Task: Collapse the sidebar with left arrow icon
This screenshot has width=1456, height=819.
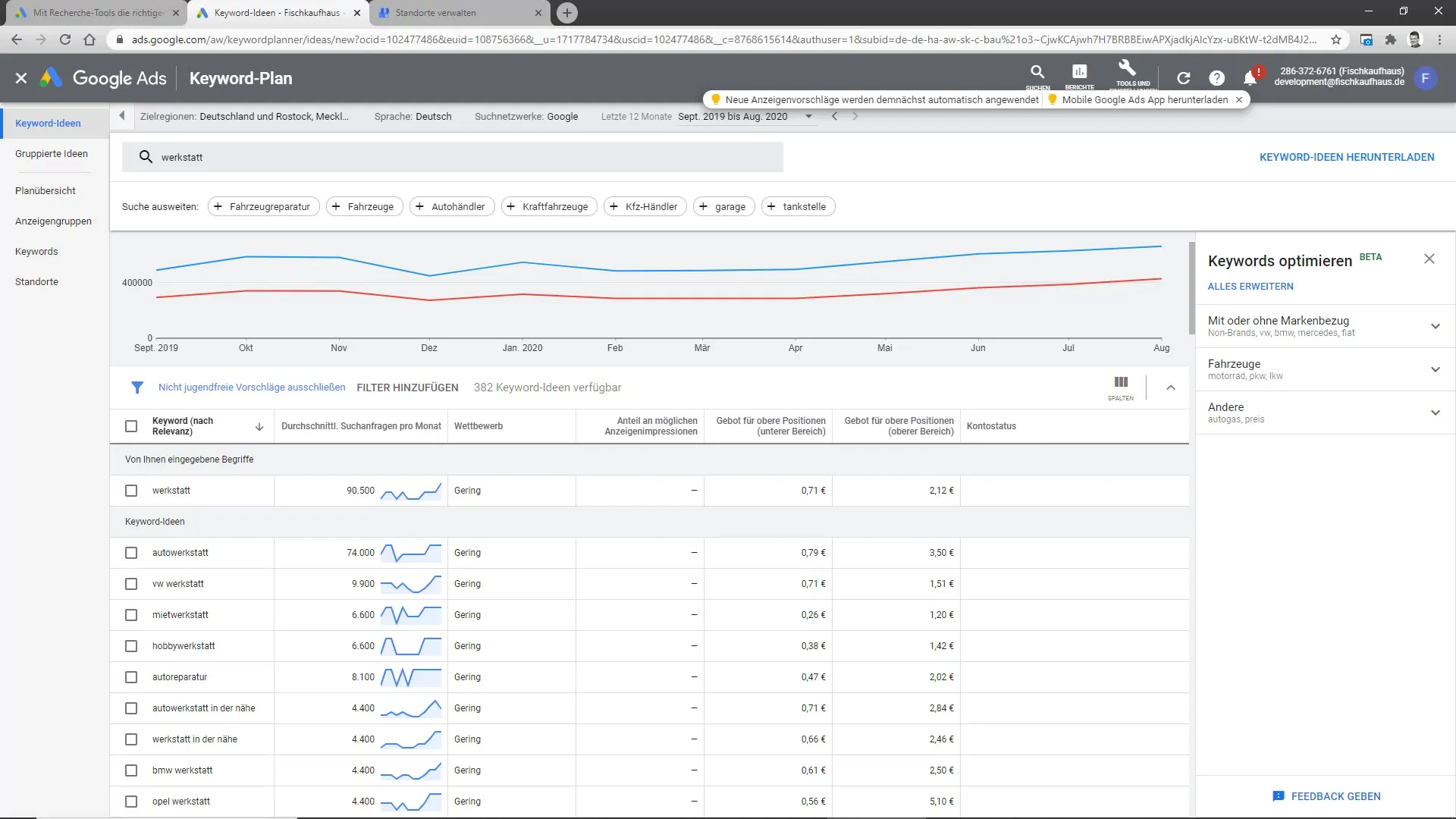Action: pyautogui.click(x=122, y=116)
